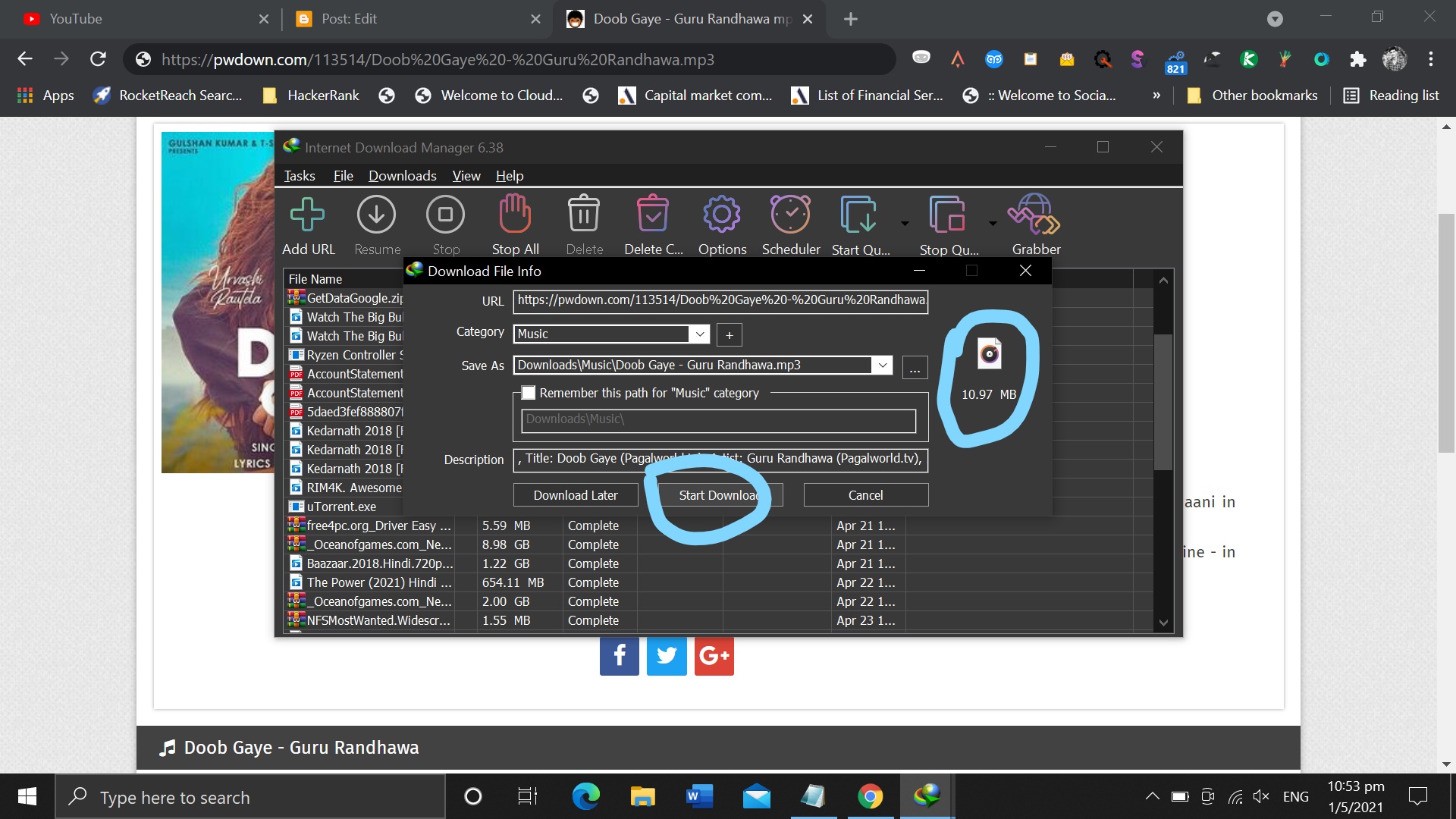Click the Start Queue icon

click(859, 215)
